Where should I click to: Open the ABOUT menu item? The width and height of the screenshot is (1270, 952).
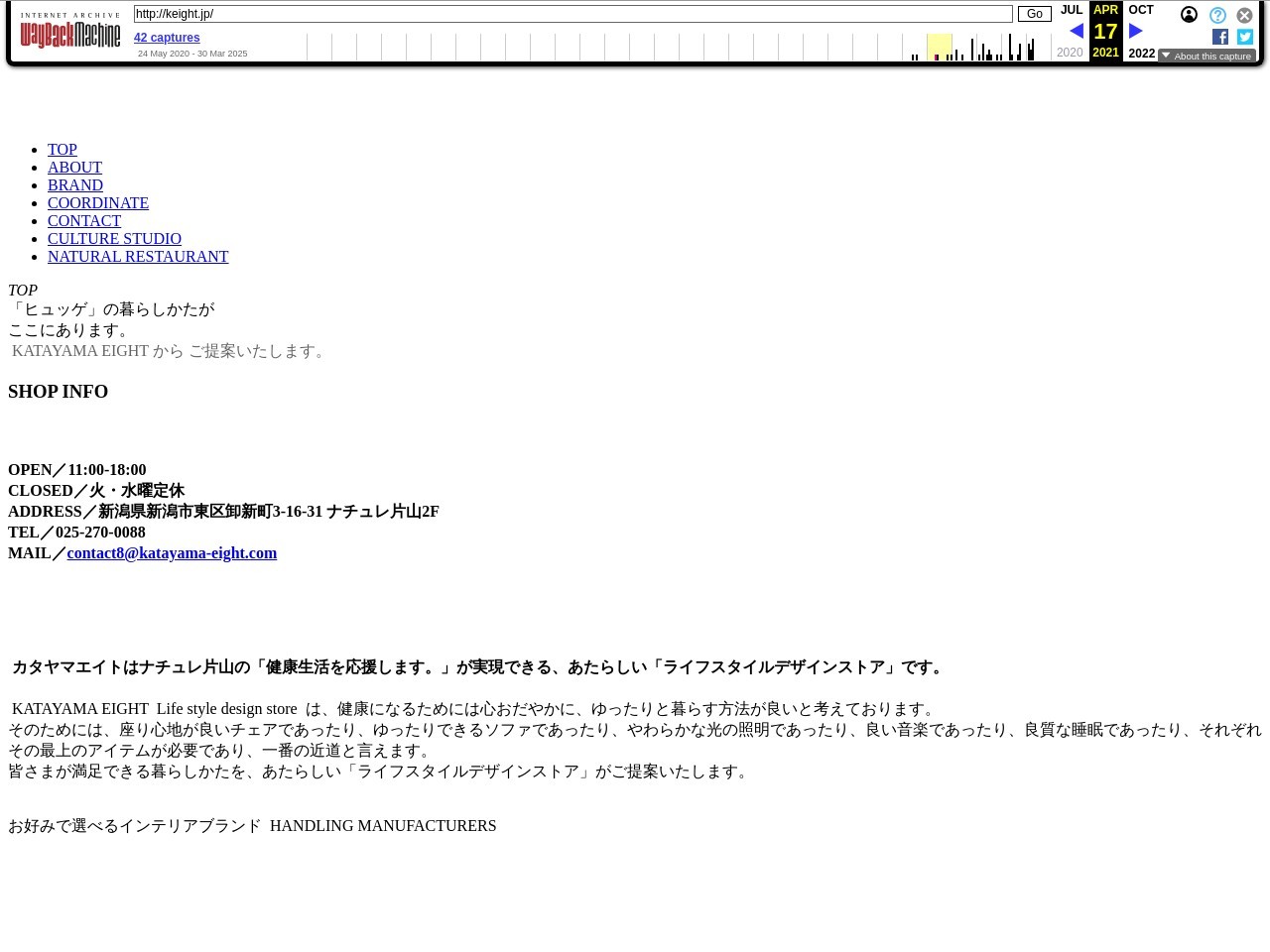(74, 168)
